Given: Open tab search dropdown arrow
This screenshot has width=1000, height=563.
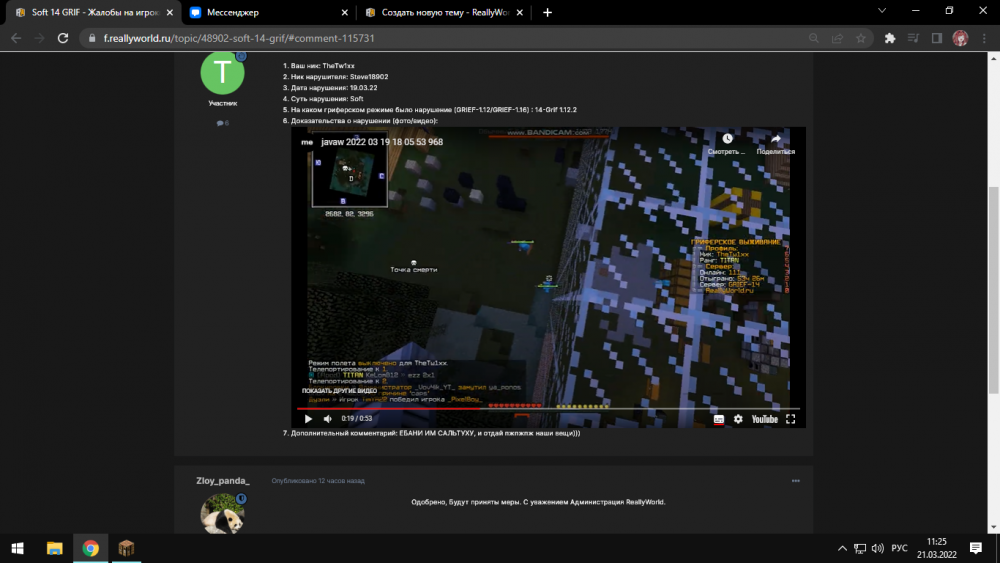Looking at the screenshot, I should 882,11.
